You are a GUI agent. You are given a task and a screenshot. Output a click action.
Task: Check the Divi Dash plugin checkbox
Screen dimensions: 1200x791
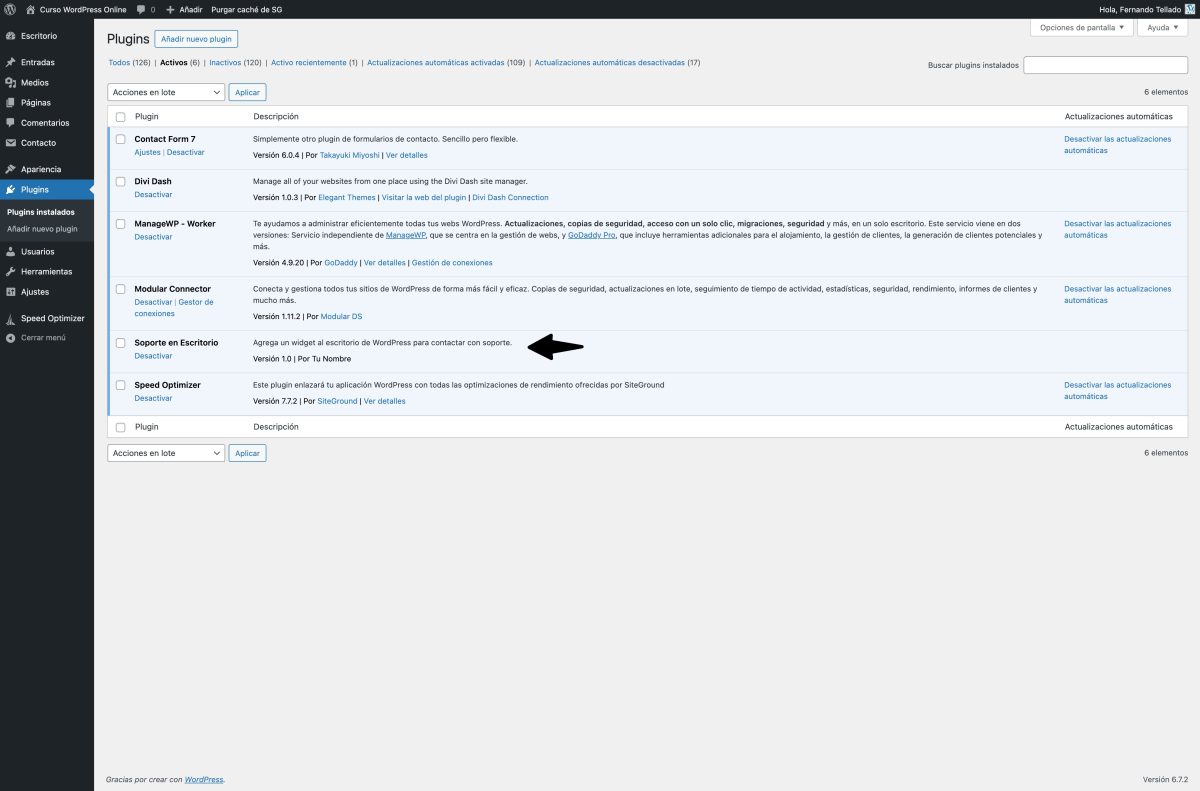click(121, 182)
